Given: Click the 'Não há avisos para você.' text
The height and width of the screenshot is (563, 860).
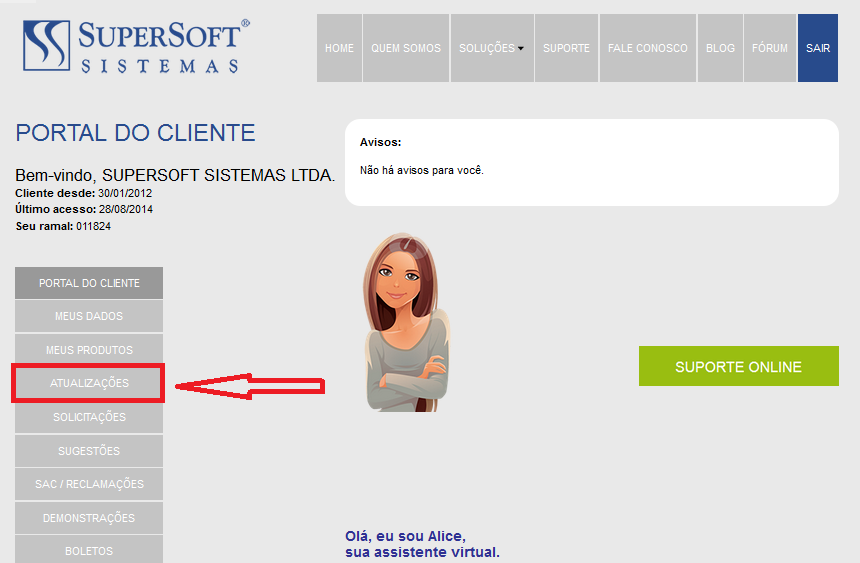Looking at the screenshot, I should (421, 170).
